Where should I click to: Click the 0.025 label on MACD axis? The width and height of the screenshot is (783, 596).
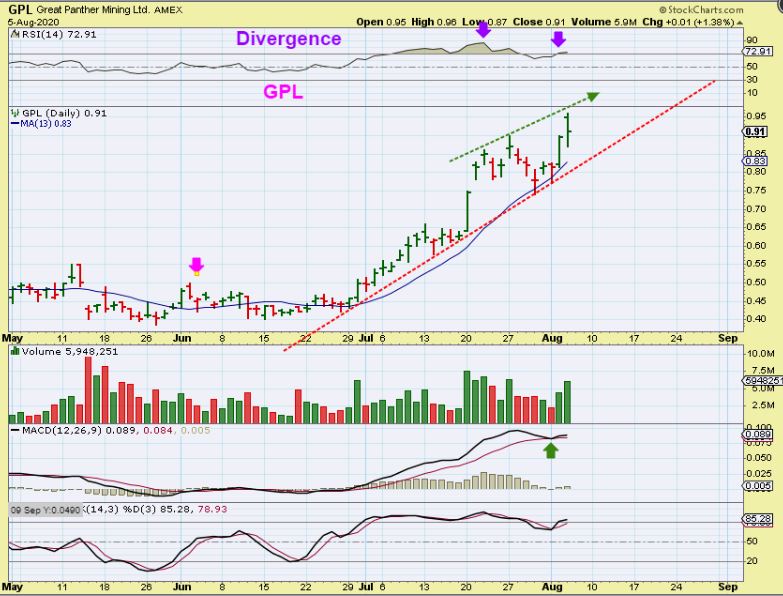pyautogui.click(x=759, y=473)
